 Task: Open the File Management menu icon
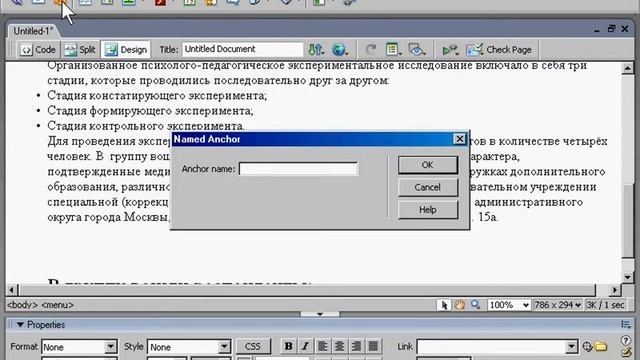[x=316, y=50]
